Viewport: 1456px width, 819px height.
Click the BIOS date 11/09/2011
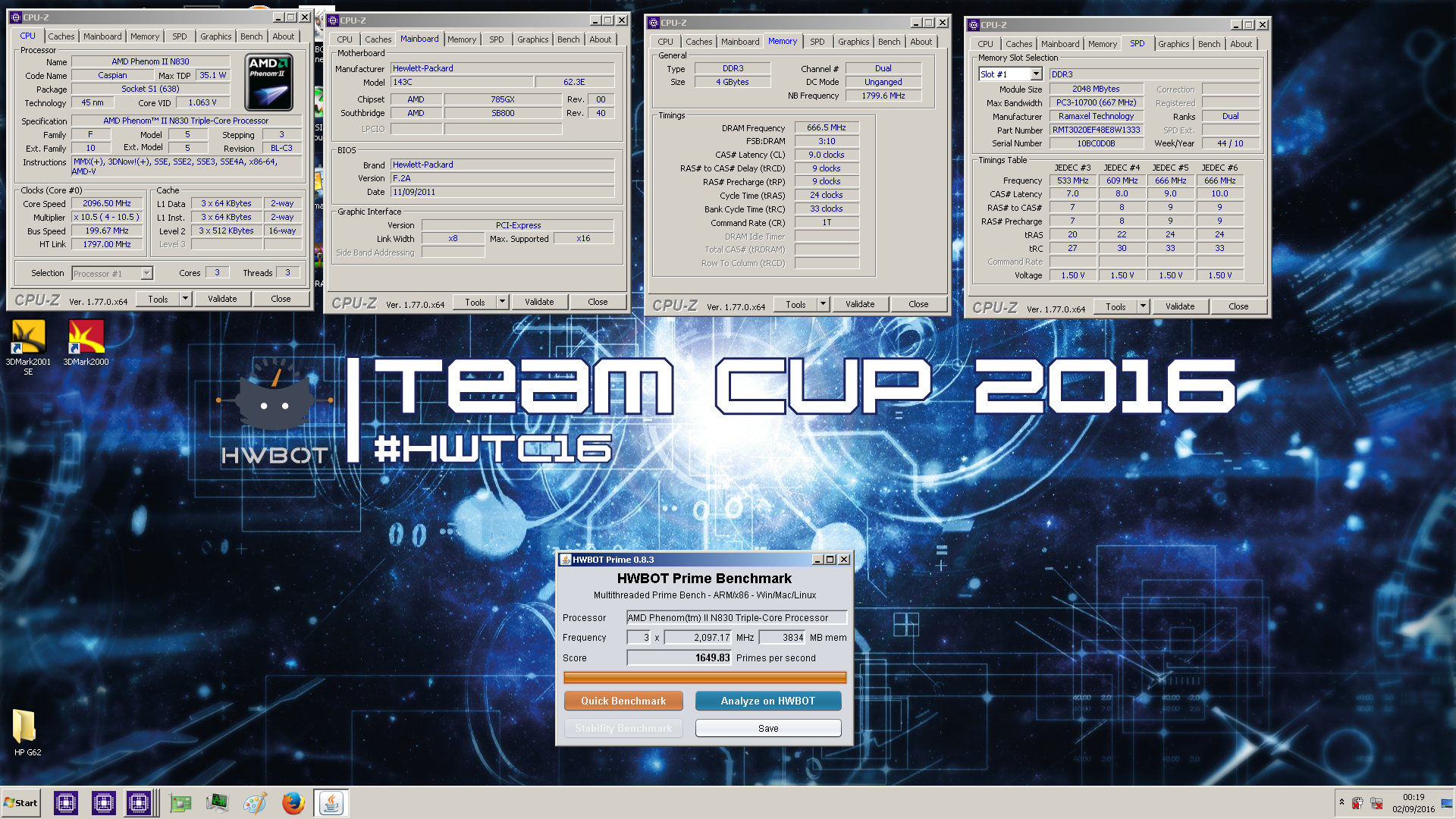(502, 192)
